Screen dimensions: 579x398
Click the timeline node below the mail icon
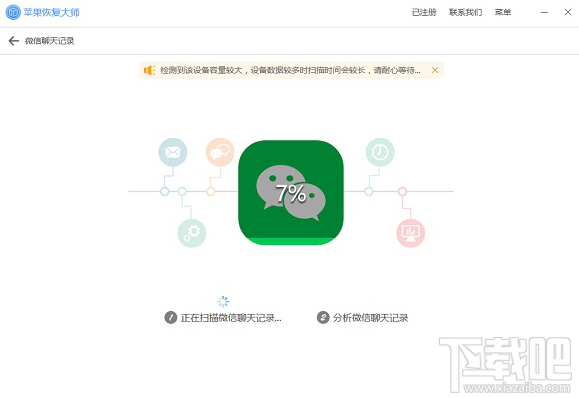tap(165, 191)
